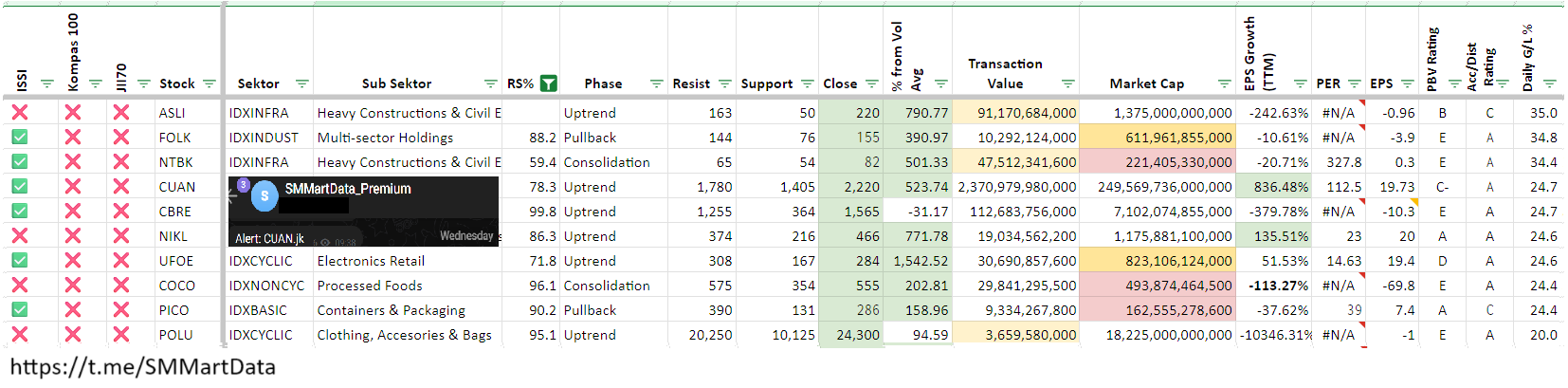The image size is (1568, 388).
Task: Open the Close column filter dropdown
Action: coord(871,83)
